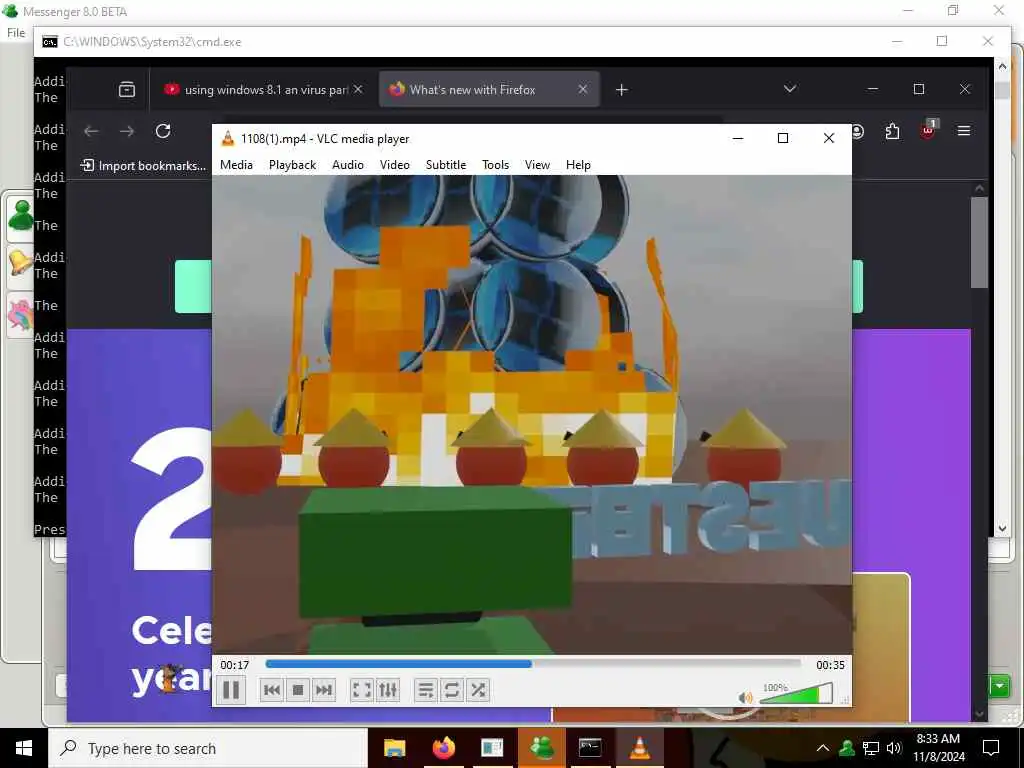
Task: Open the VLC Tools menu
Action: tap(496, 165)
